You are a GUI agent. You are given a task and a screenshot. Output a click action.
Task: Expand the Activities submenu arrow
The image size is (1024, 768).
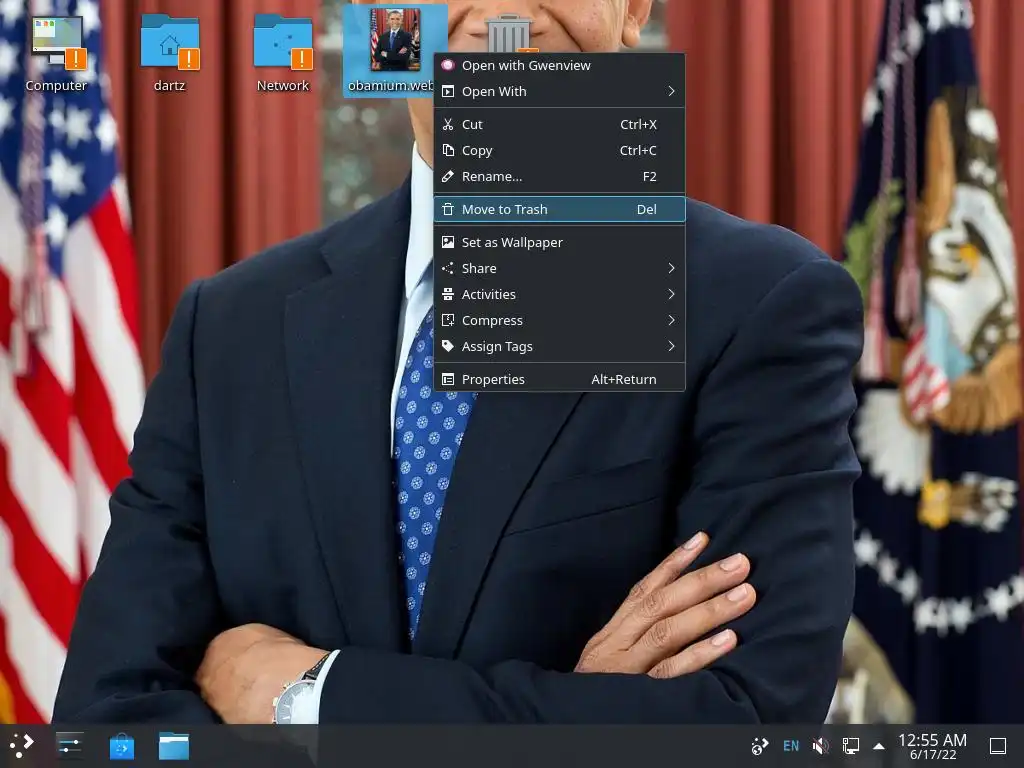pyautogui.click(x=671, y=295)
